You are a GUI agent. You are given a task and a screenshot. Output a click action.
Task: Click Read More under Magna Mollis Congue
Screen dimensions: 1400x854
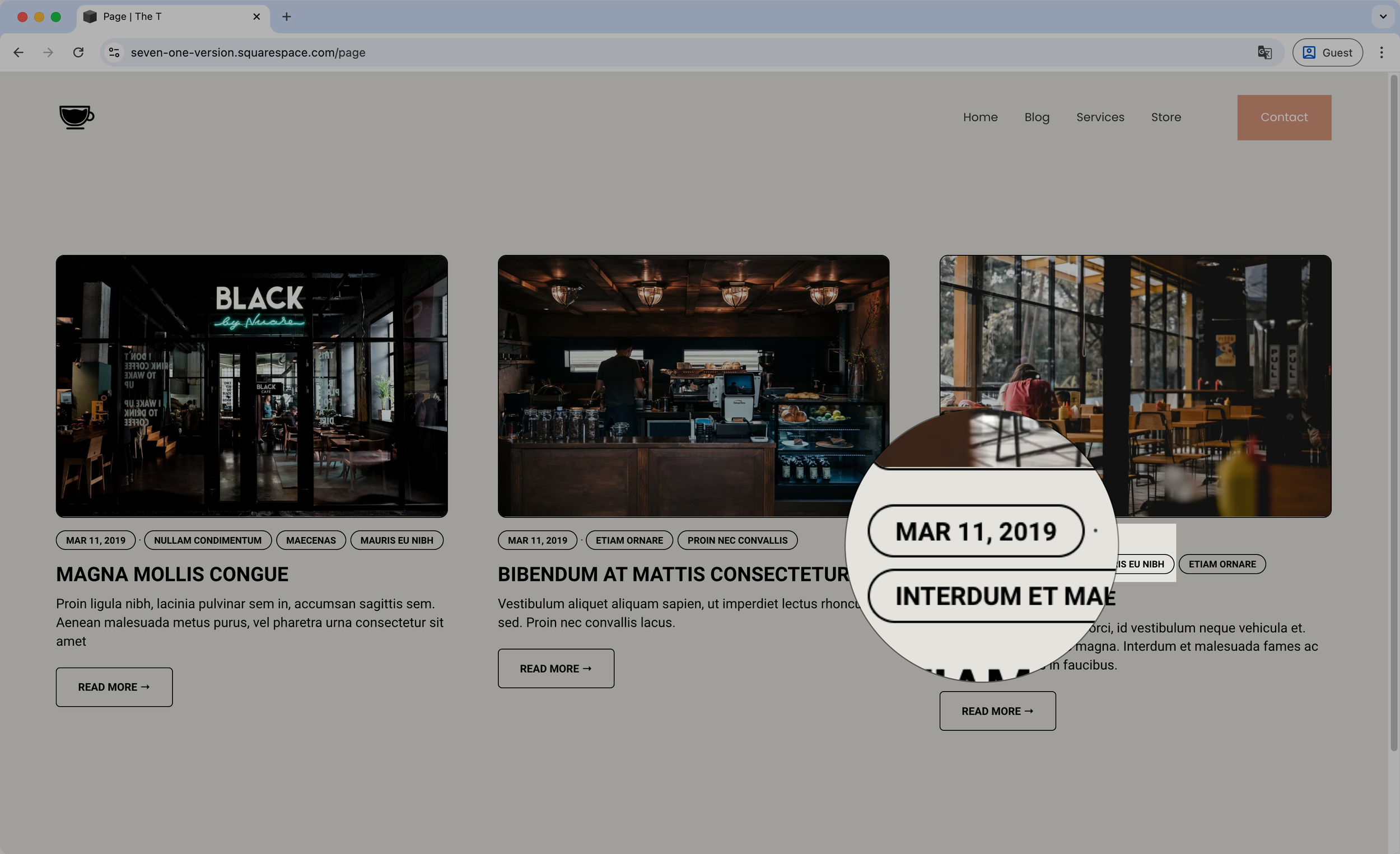pyautogui.click(x=114, y=687)
